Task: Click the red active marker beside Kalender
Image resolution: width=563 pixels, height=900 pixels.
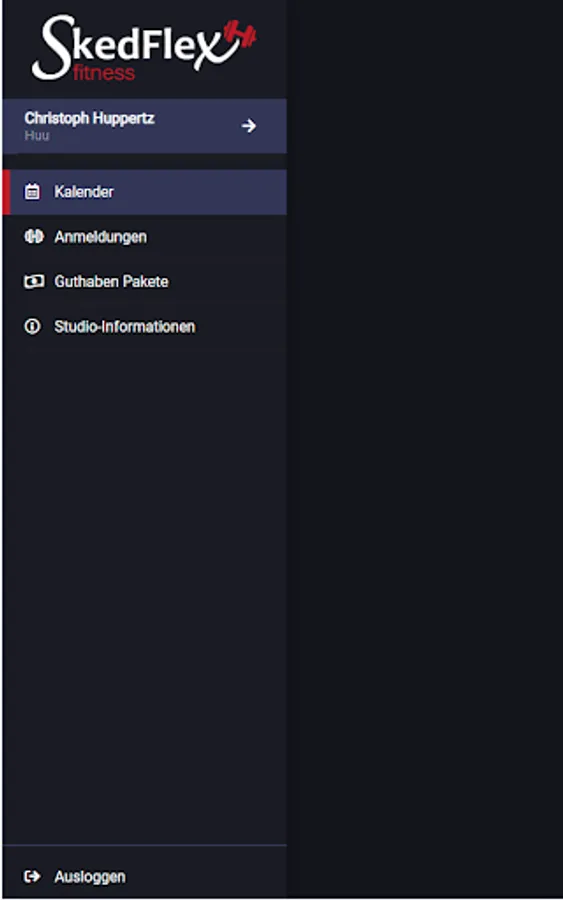Action: click(x=6, y=192)
